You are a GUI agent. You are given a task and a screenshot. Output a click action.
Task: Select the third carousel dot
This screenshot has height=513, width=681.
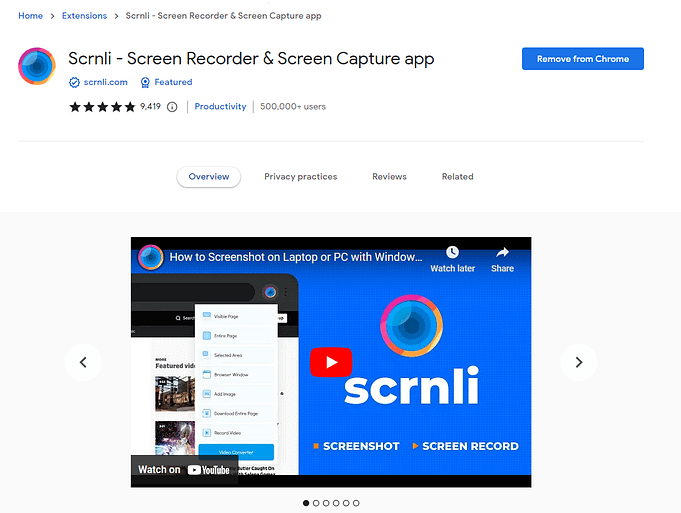tap(326, 503)
